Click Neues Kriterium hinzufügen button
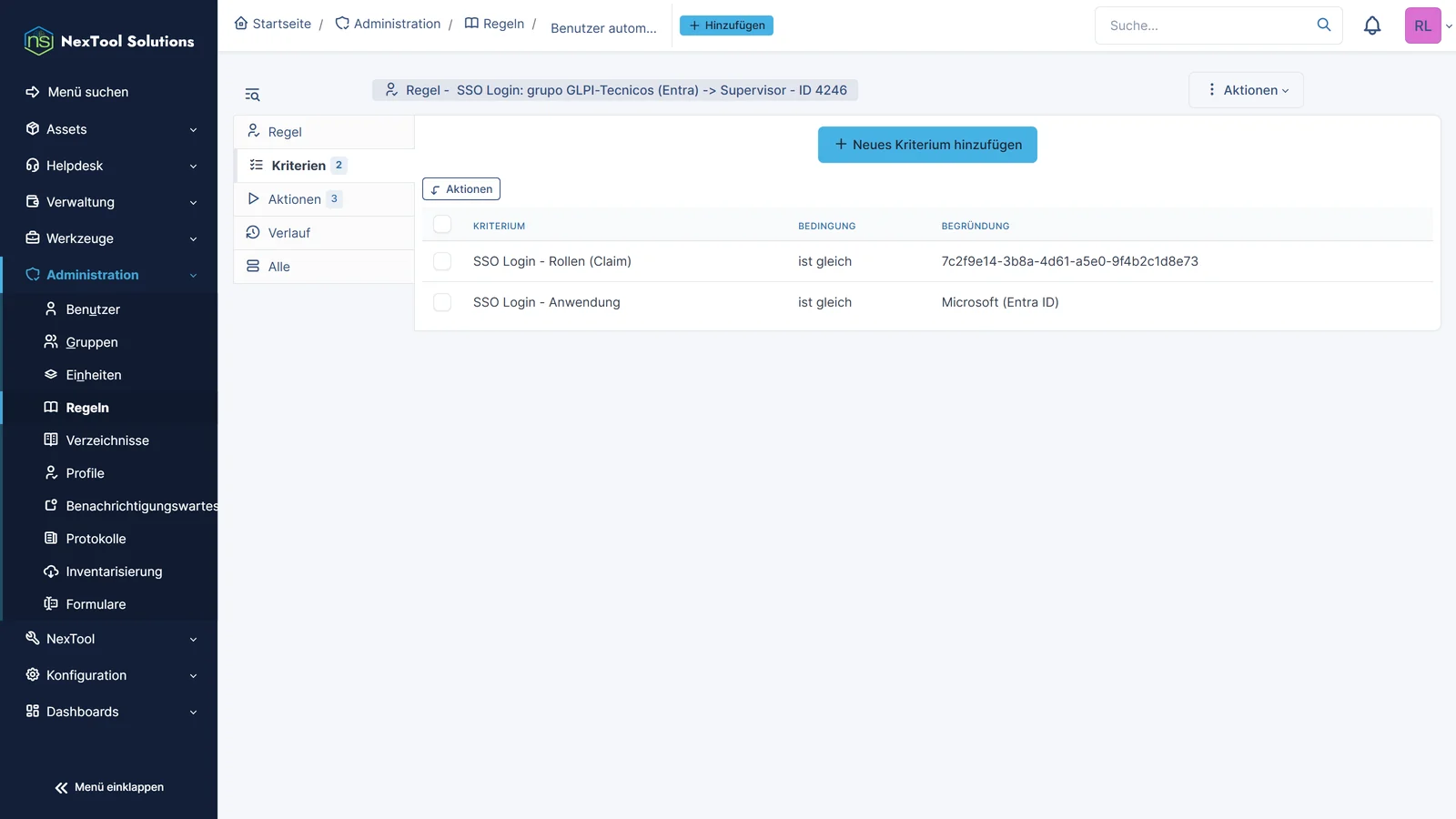 (927, 145)
